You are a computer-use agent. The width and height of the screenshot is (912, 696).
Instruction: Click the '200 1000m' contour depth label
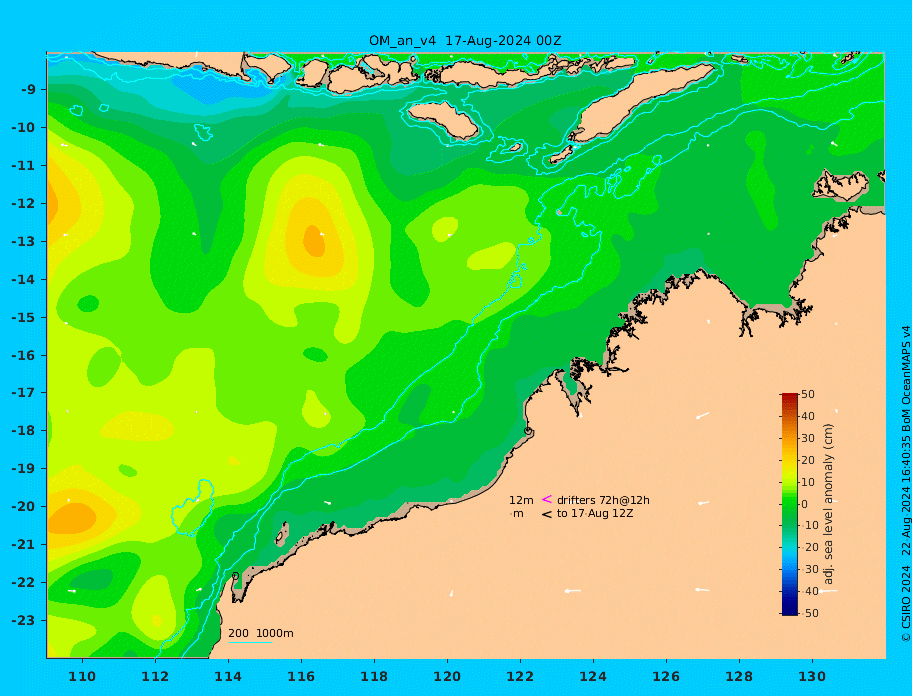point(261,633)
